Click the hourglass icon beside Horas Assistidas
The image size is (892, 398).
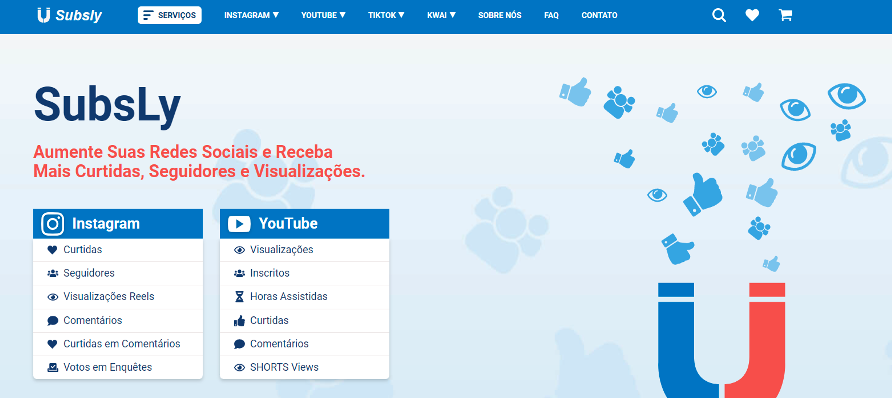click(239, 297)
